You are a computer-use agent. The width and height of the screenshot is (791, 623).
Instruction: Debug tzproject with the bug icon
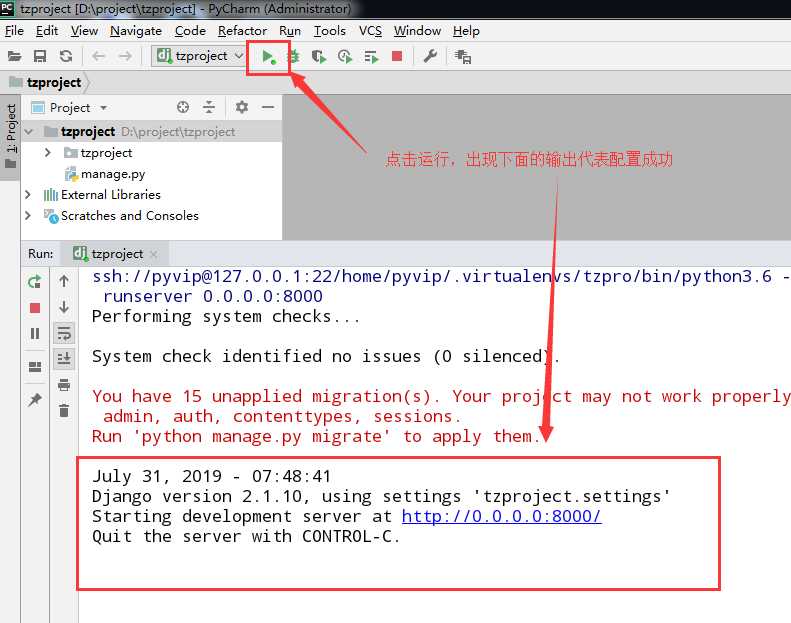293,56
